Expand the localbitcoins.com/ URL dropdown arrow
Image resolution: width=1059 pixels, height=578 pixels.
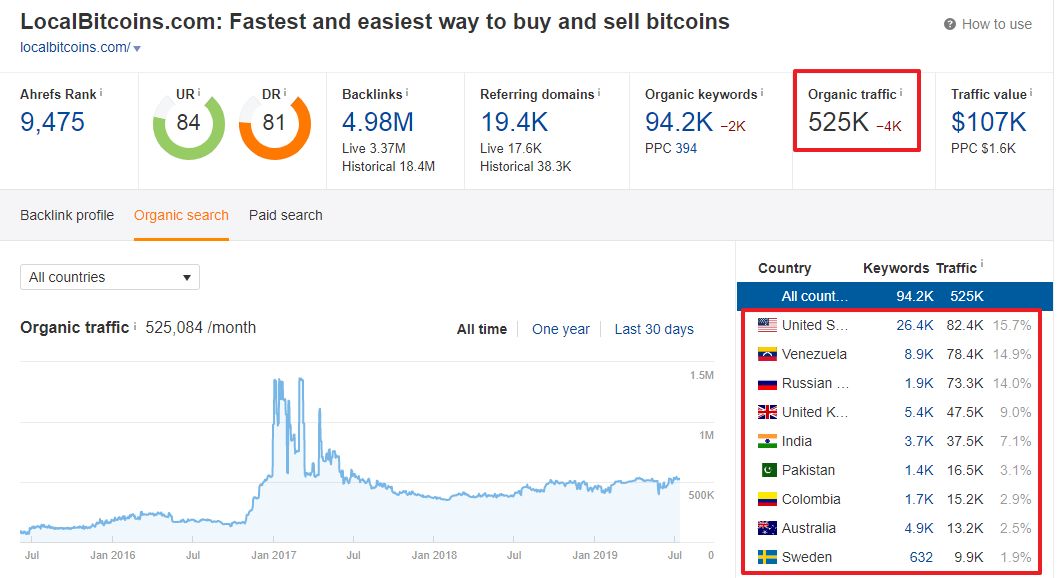(x=137, y=49)
